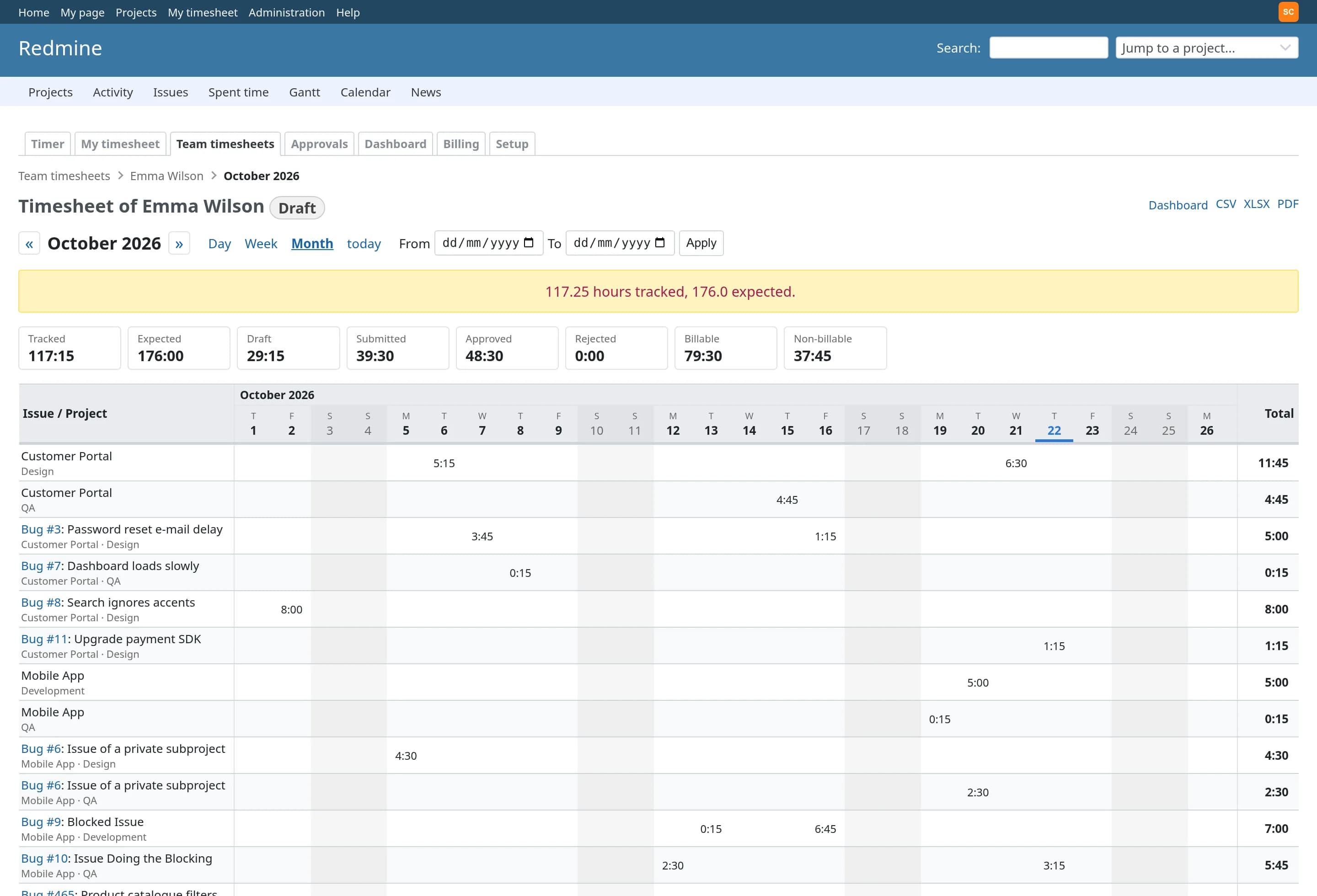
Task: Open Projects in the top menu bar
Action: (136, 12)
